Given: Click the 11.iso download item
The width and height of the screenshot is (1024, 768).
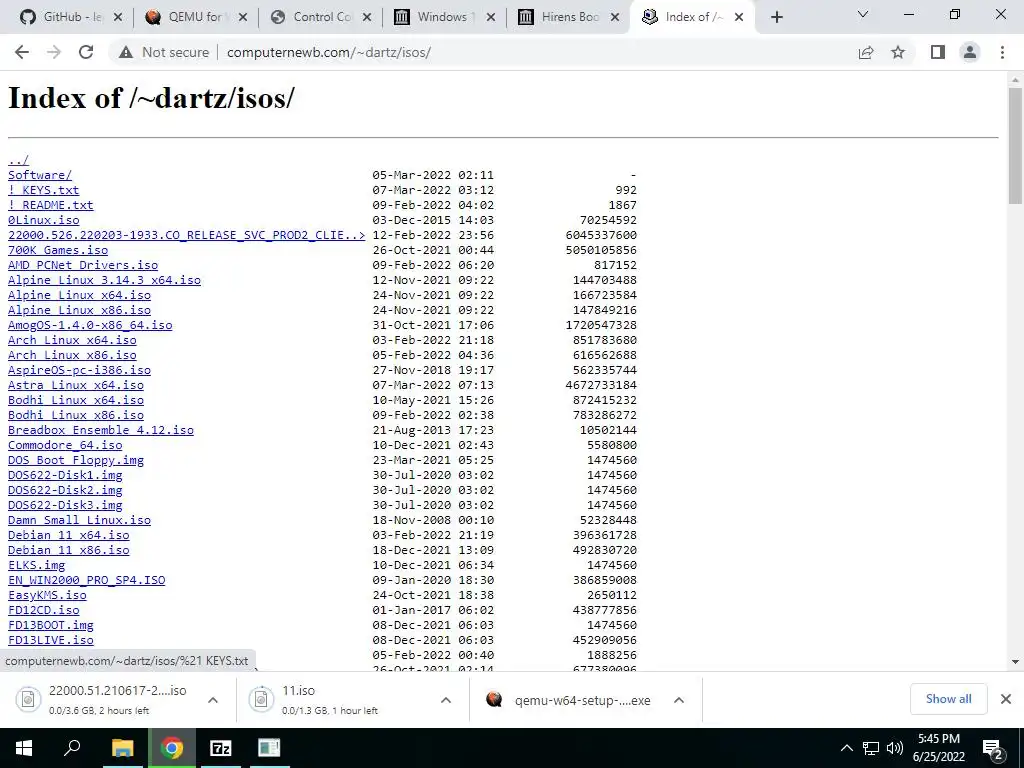Looking at the screenshot, I should point(340,700).
